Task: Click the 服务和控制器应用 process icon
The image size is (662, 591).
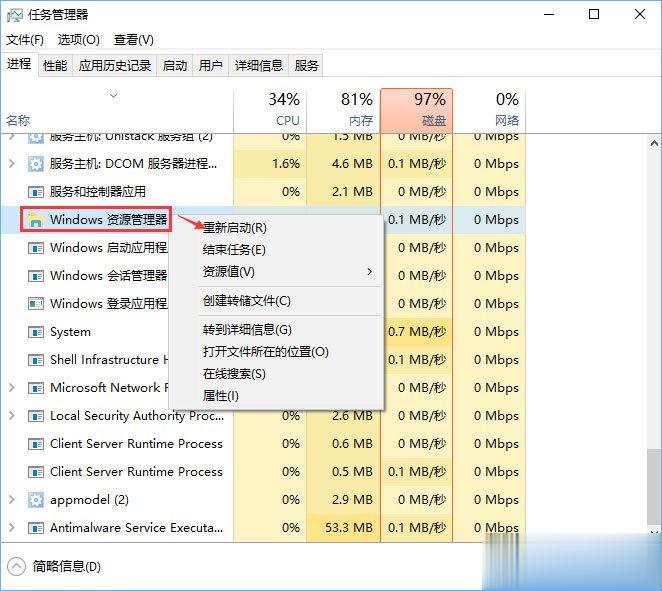Action: (35, 192)
